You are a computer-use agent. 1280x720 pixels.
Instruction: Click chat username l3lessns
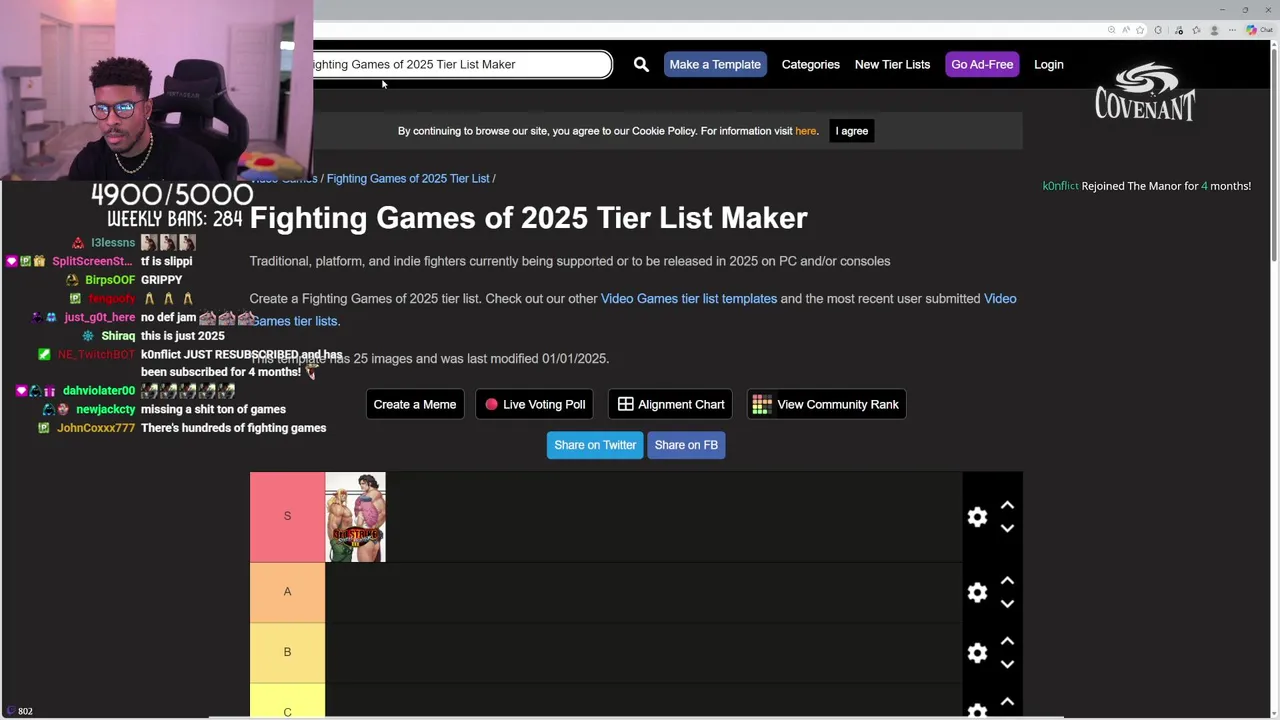[113, 243]
